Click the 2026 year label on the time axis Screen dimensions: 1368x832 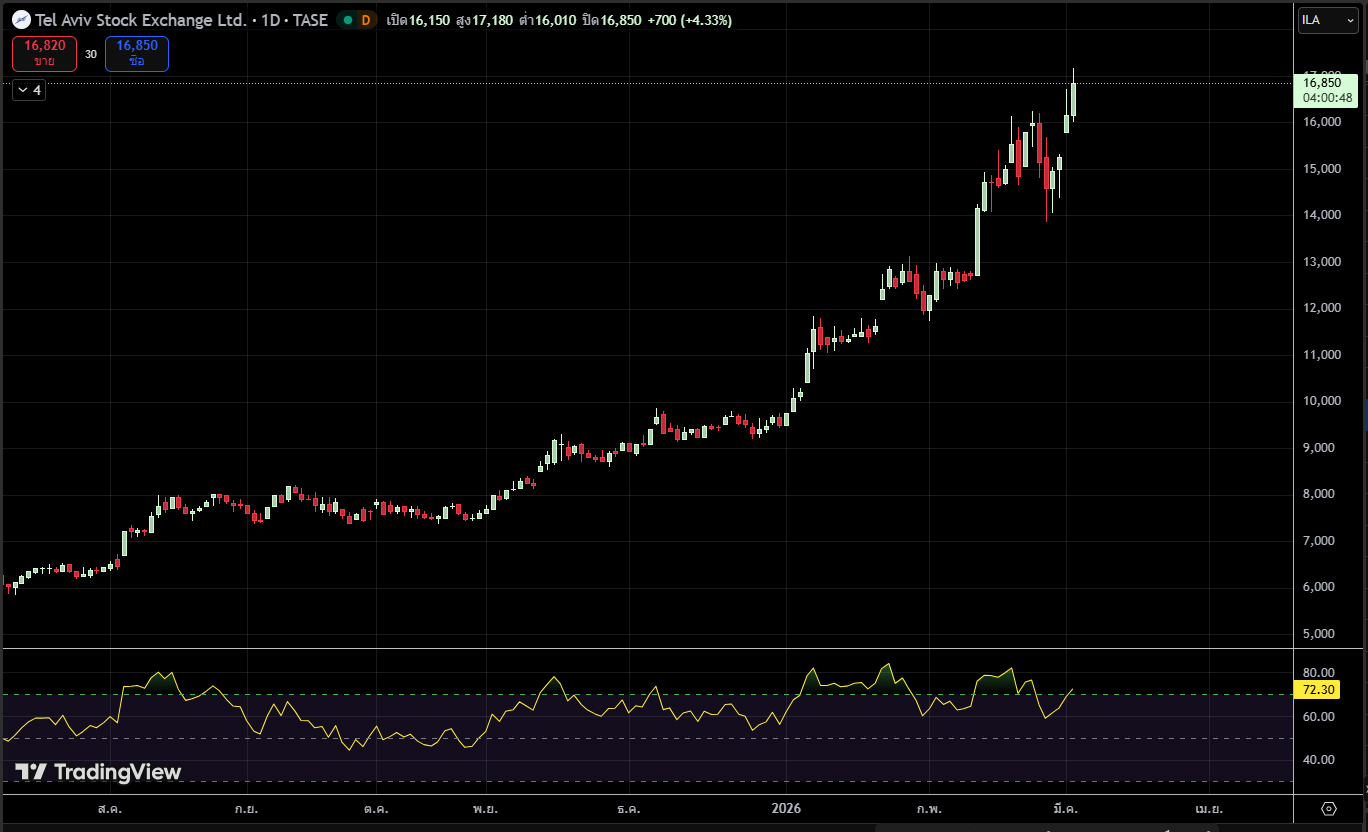tap(787, 808)
